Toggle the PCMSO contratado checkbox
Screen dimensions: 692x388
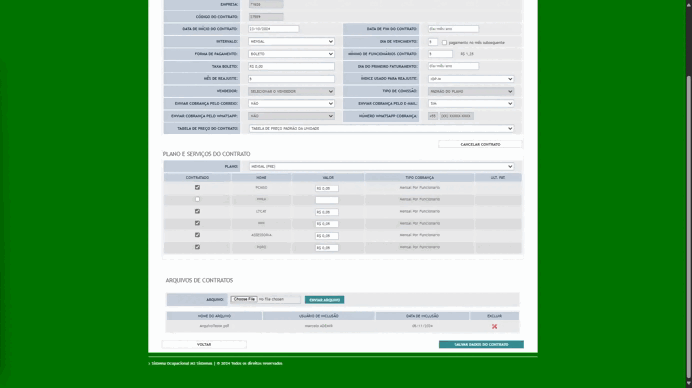click(197, 187)
